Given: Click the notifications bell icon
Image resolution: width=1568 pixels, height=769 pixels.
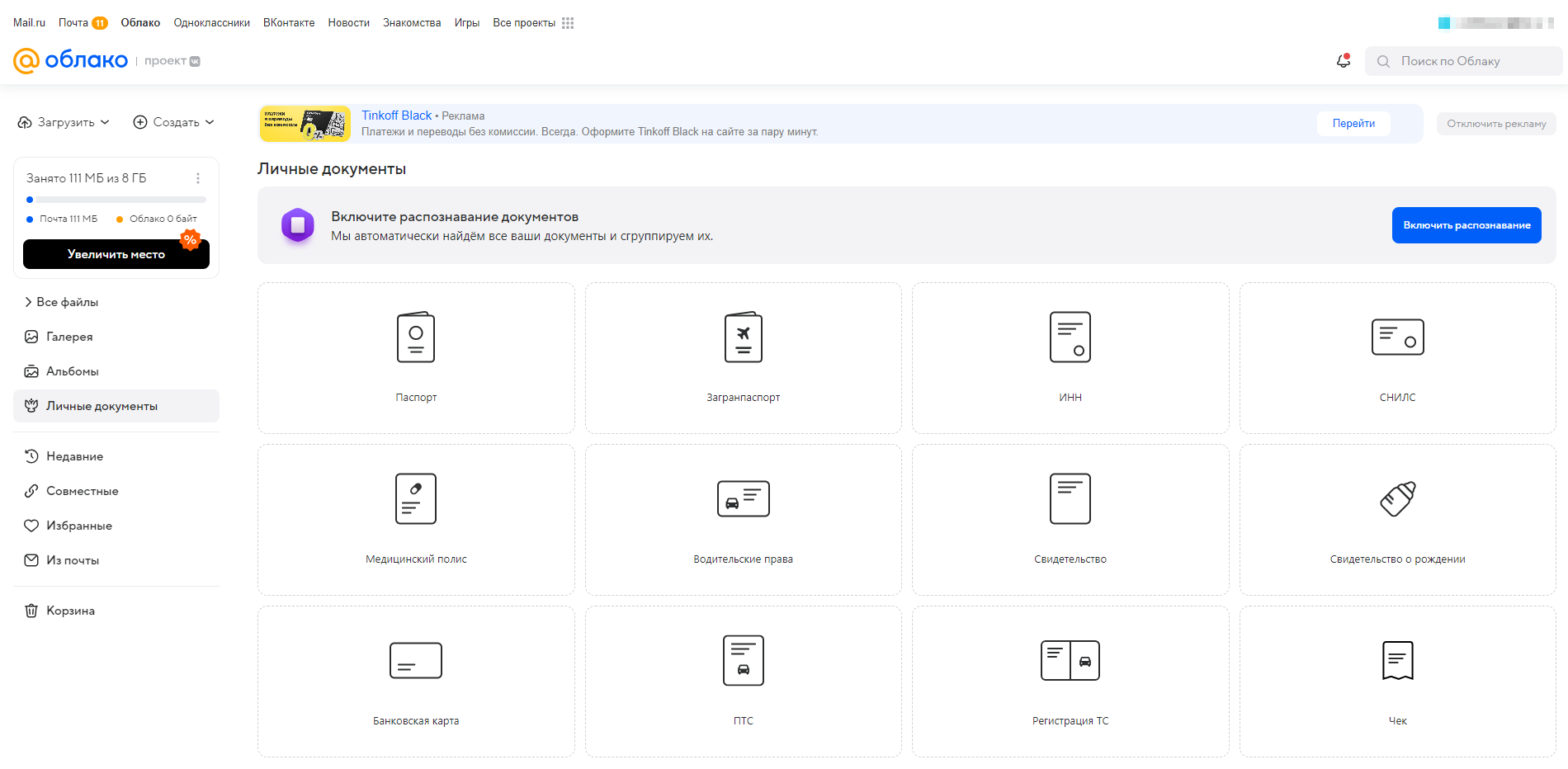Looking at the screenshot, I should (x=1344, y=61).
